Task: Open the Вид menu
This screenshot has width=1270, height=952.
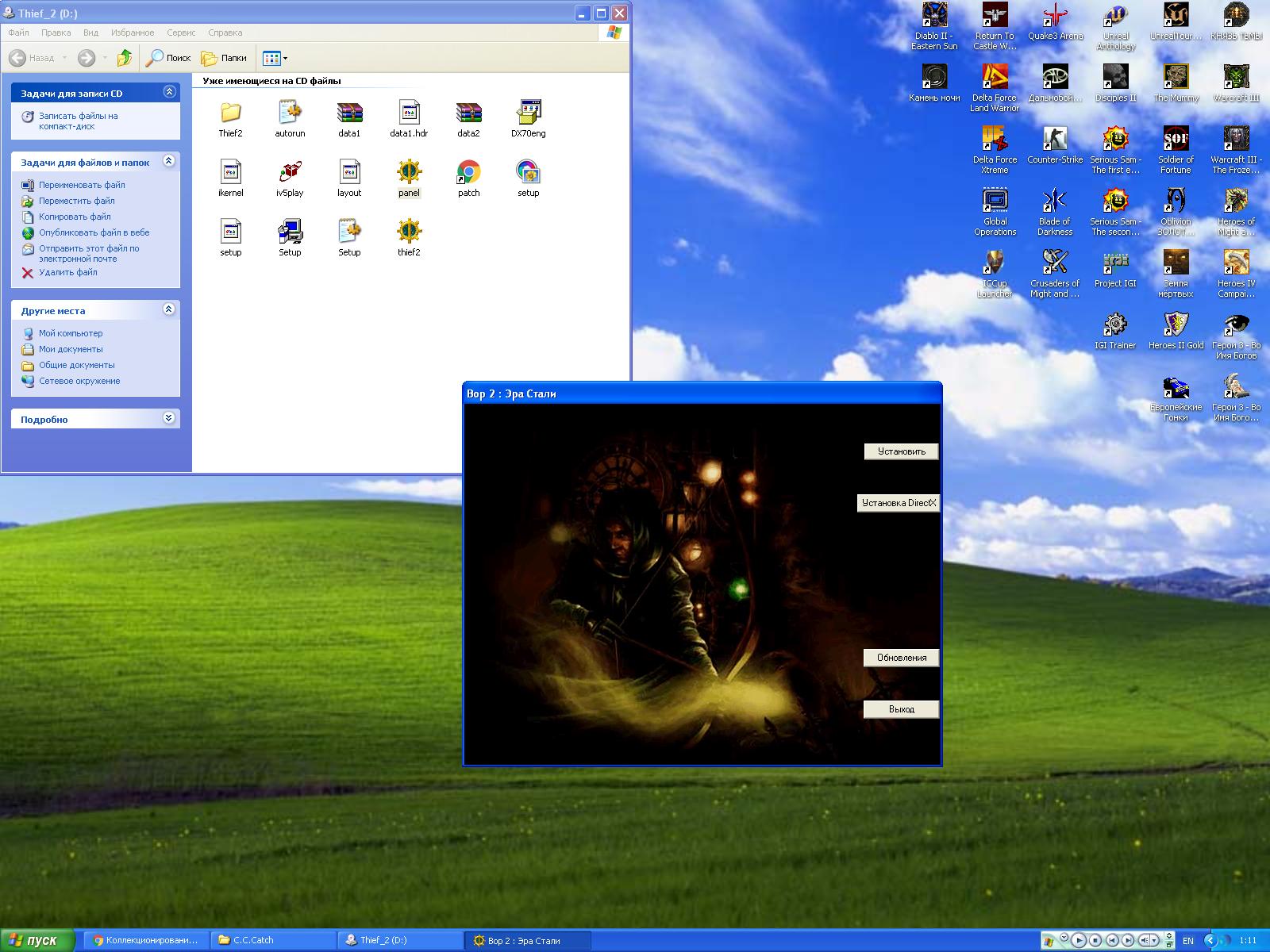Action: [90, 33]
